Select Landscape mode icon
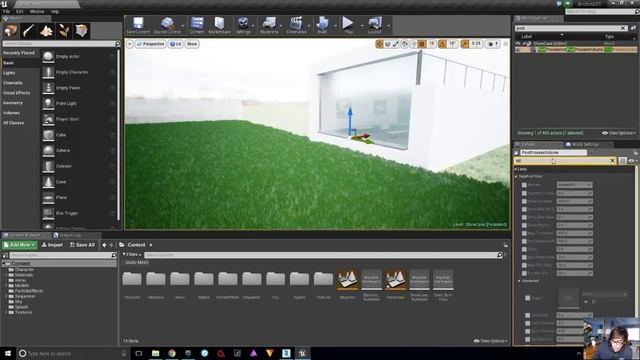The height and width of the screenshot is (360, 640). (46, 31)
